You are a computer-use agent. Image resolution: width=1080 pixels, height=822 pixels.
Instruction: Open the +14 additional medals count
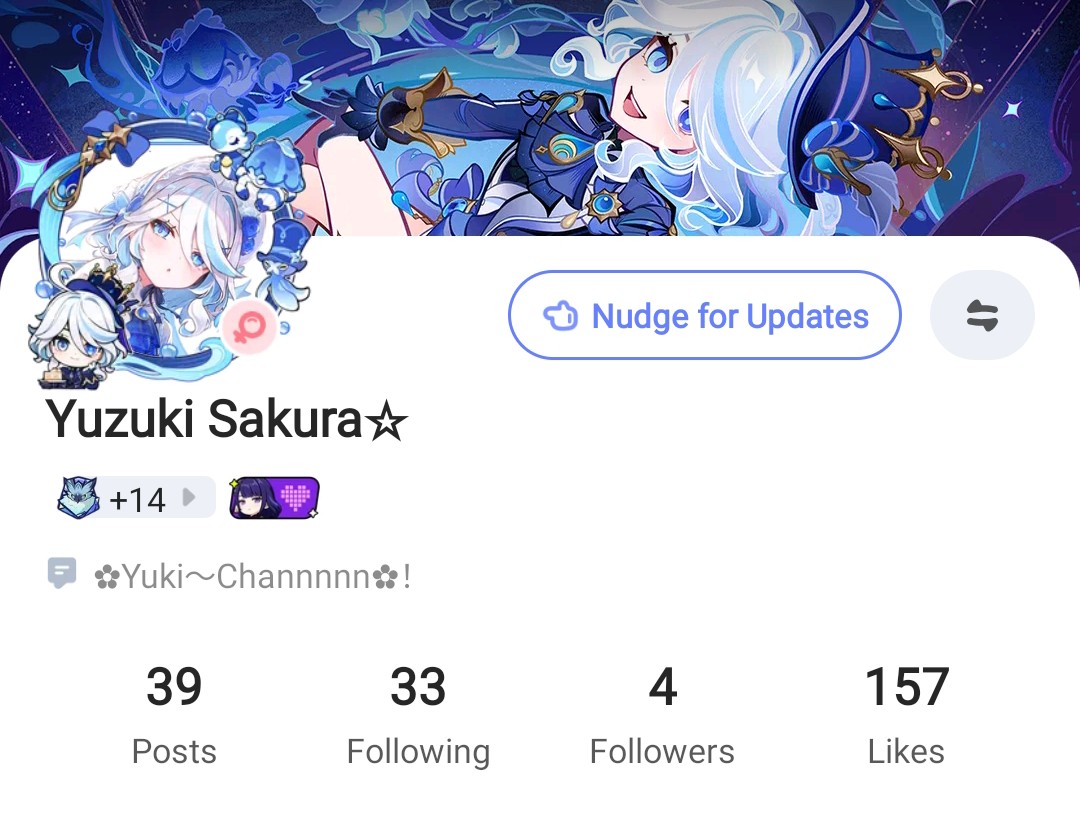[x=137, y=499]
